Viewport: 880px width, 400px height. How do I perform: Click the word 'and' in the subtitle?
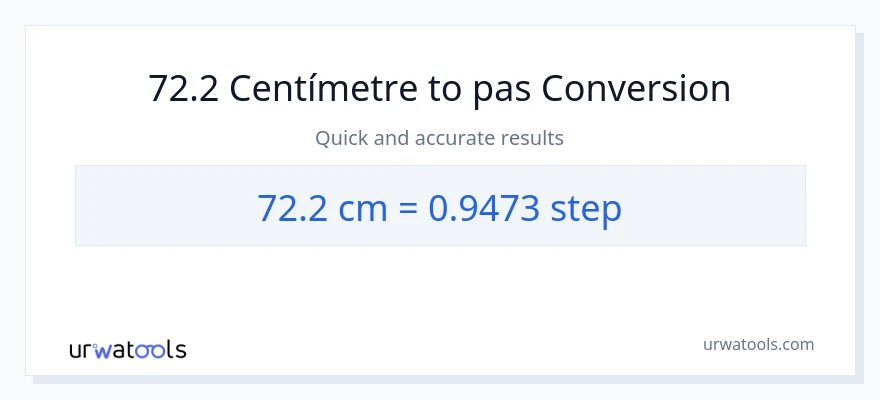coord(390,138)
